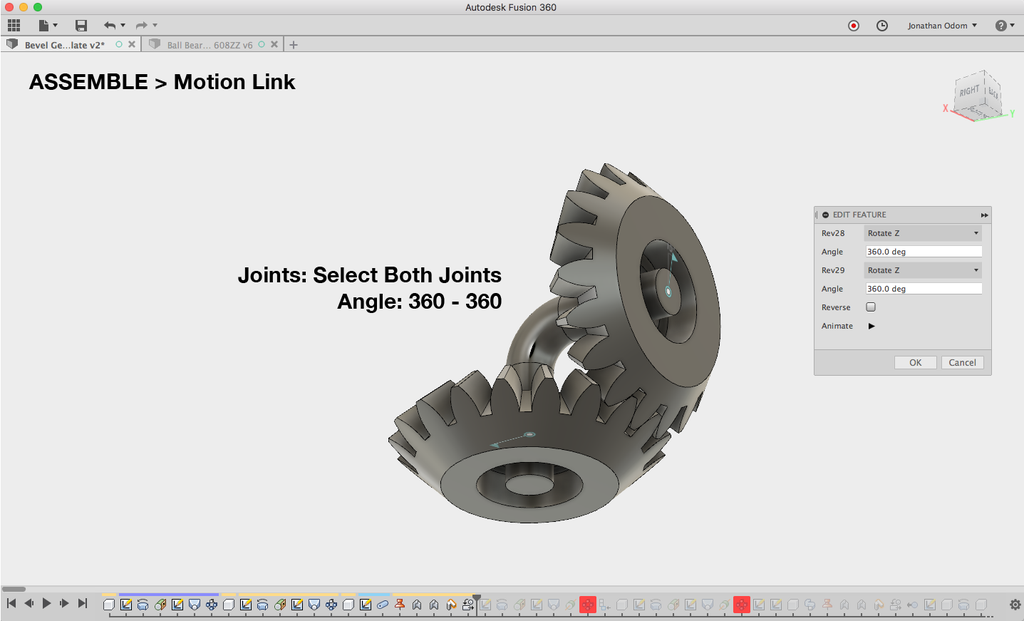The height and width of the screenshot is (621, 1024).
Task: Select the Motion Link feature before timeline marker
Action: tap(468, 605)
